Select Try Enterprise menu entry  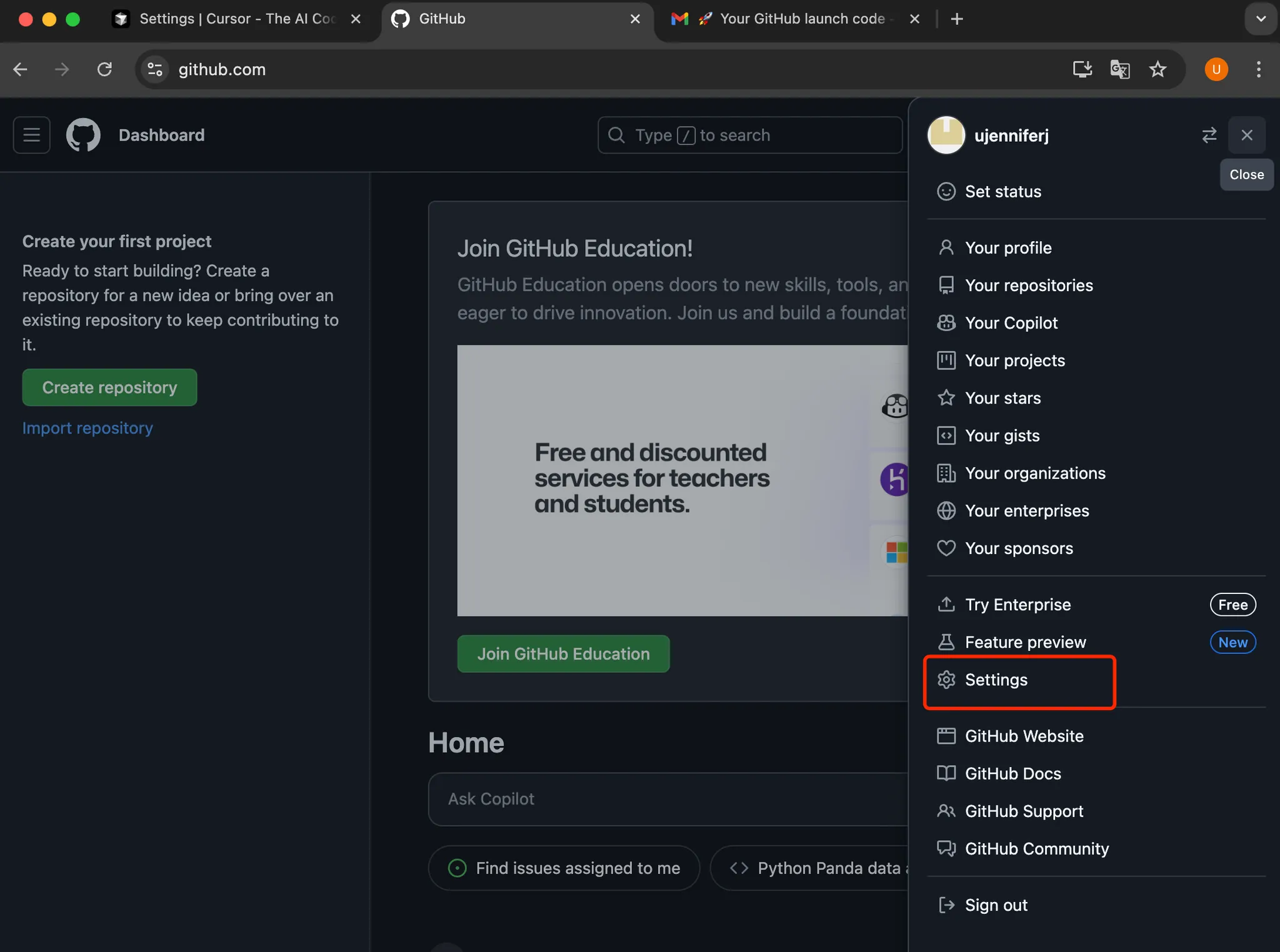(x=1096, y=605)
